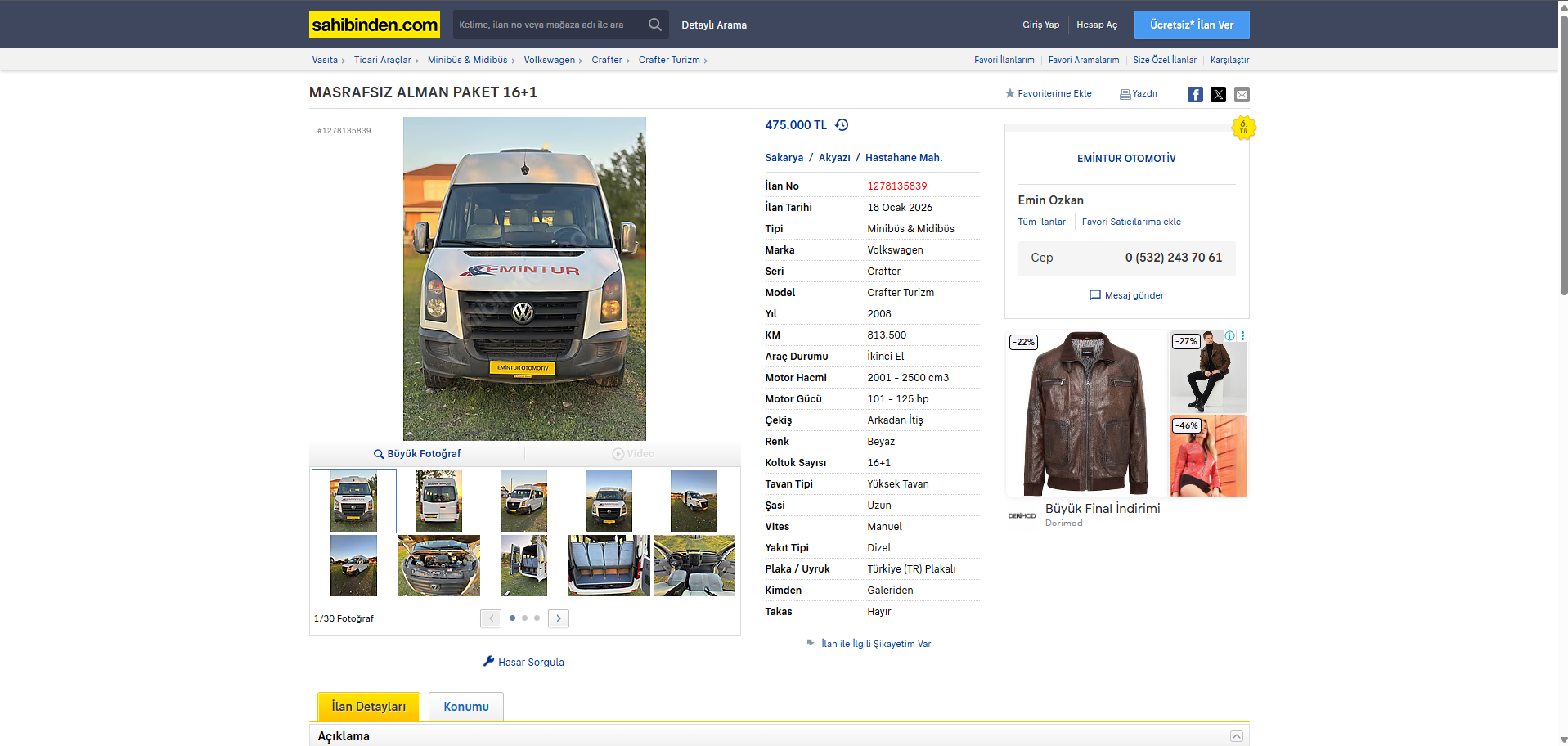Click the speech bubble message icon
The image size is (1568, 746).
pyautogui.click(x=1095, y=295)
